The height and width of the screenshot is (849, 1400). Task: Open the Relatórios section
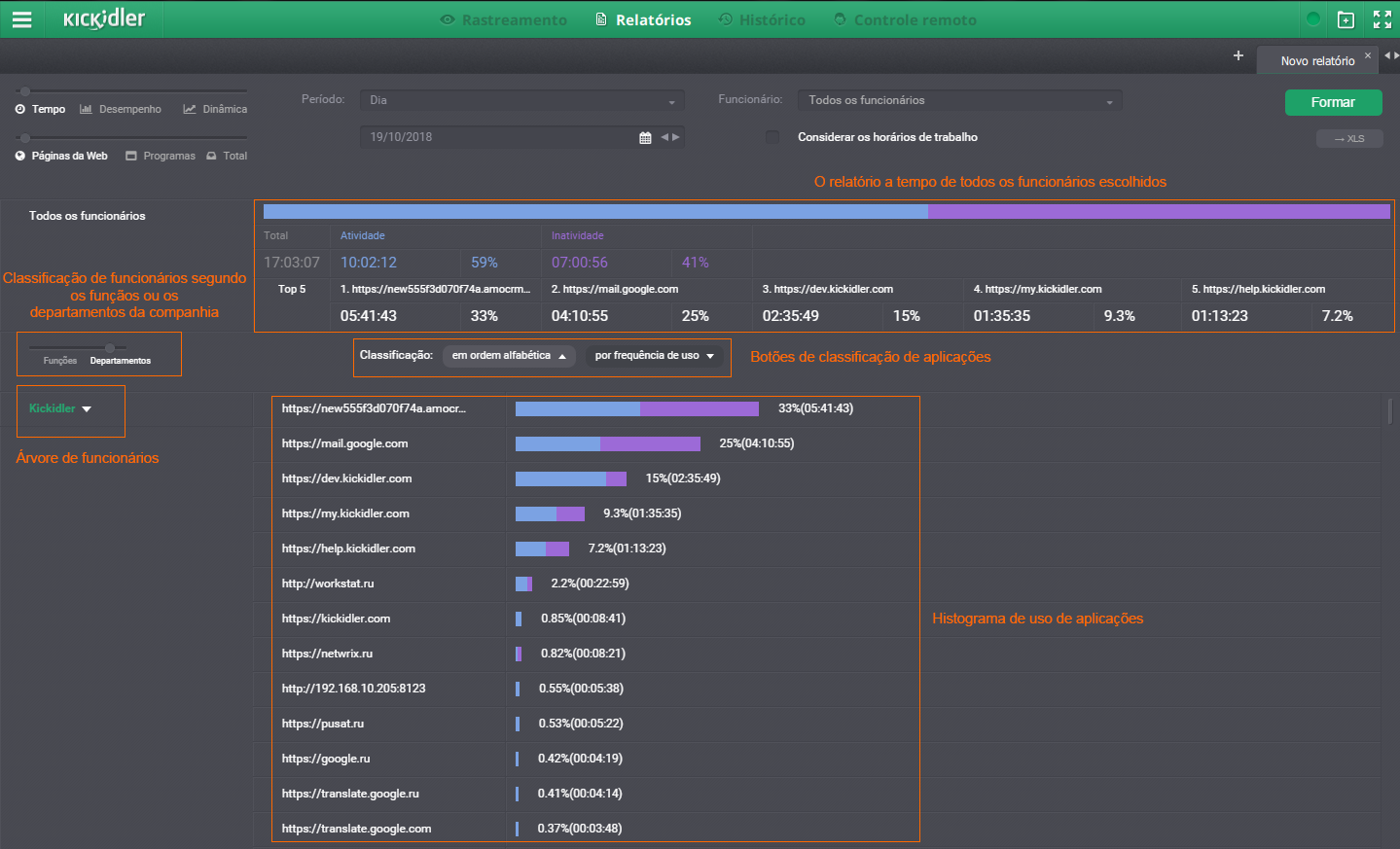pos(653,19)
